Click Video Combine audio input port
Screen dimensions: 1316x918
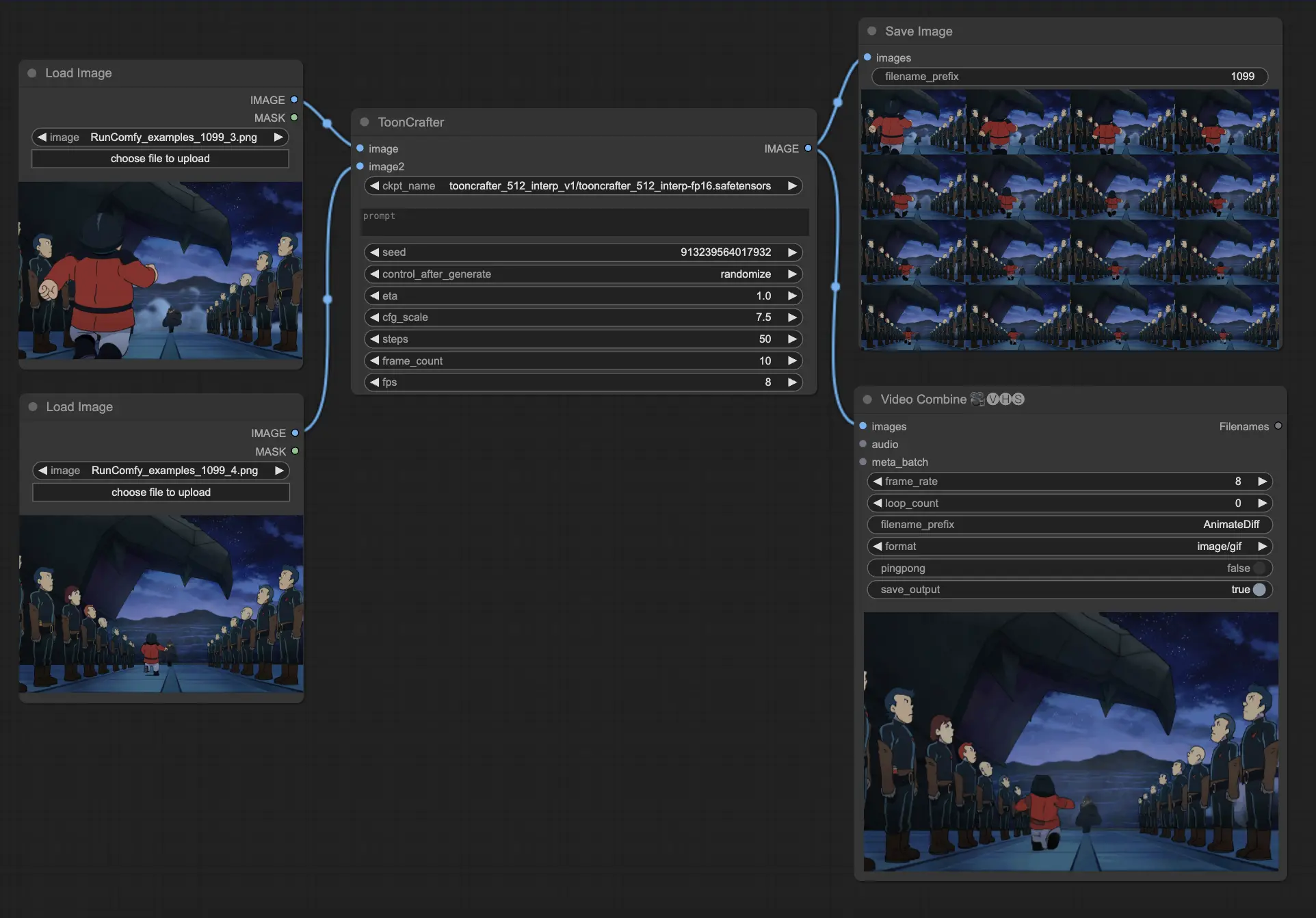(x=863, y=444)
